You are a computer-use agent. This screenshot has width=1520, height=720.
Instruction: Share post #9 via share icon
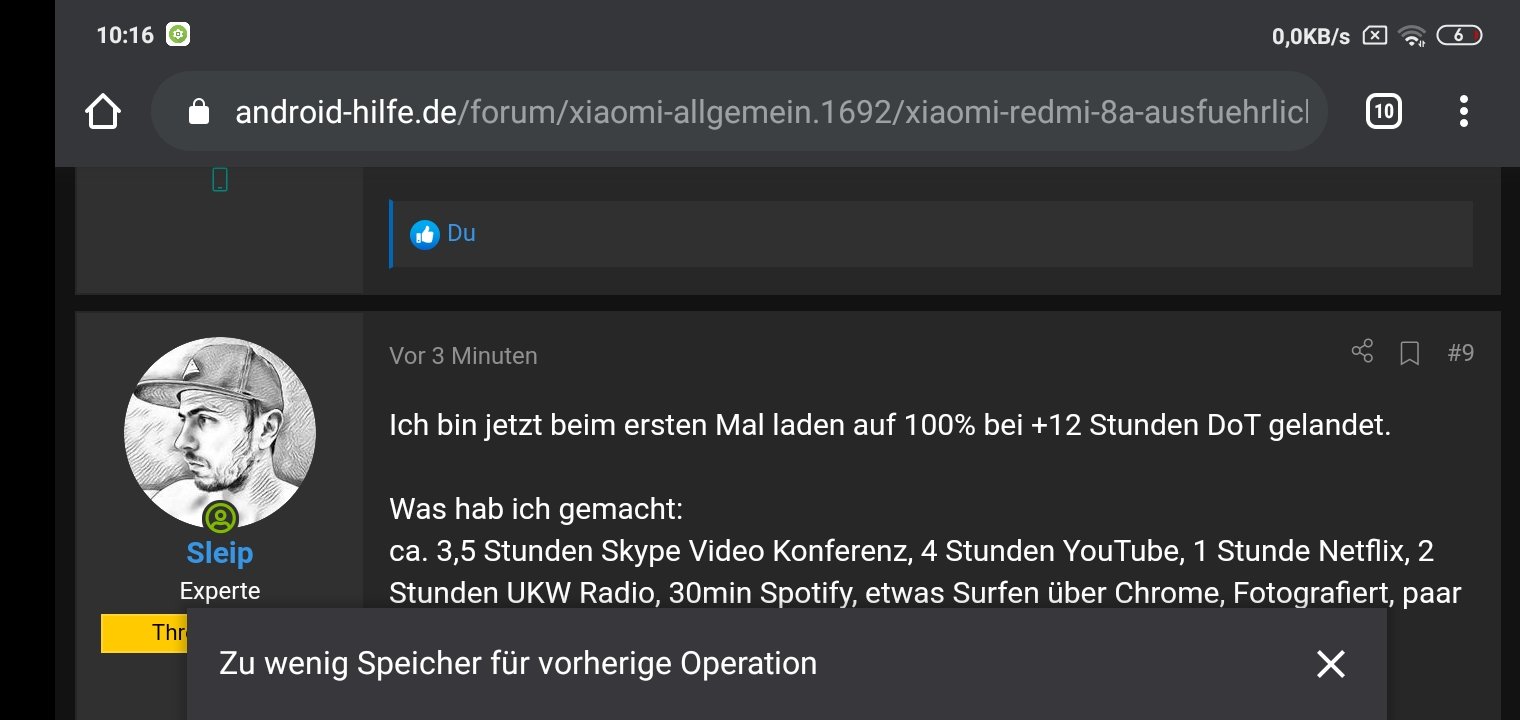tap(1362, 352)
